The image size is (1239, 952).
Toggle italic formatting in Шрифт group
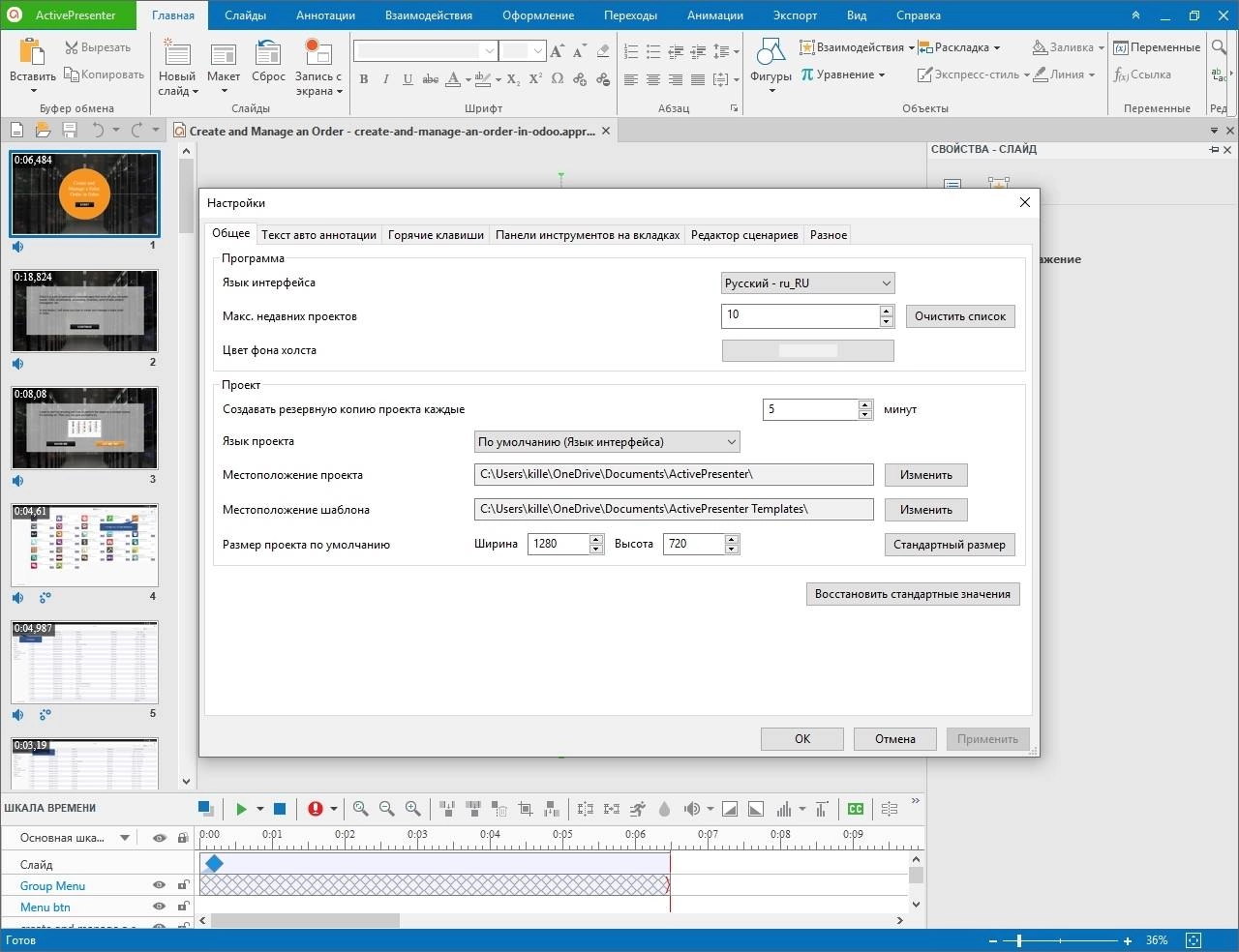point(385,79)
